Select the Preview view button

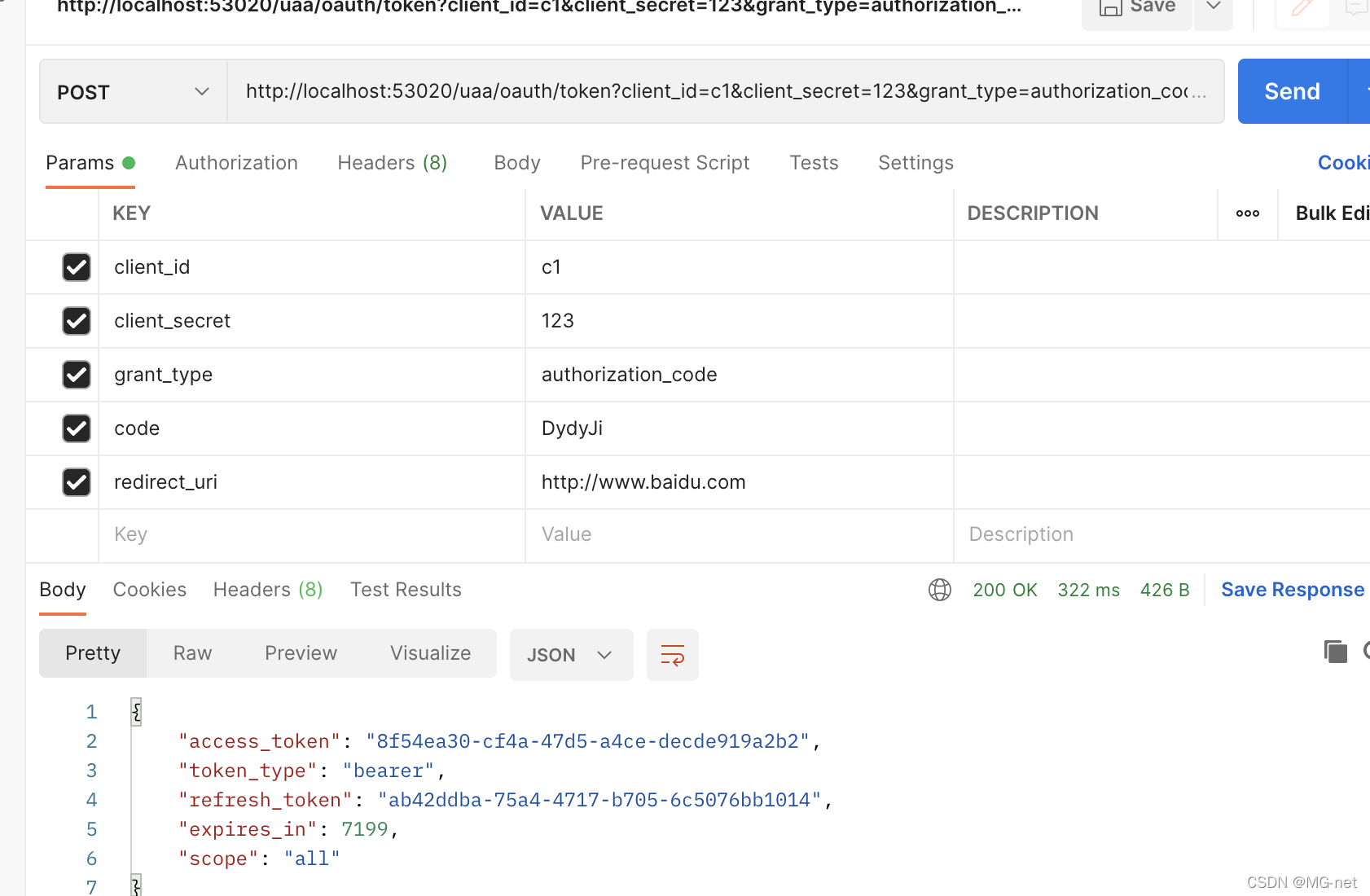[x=301, y=653]
